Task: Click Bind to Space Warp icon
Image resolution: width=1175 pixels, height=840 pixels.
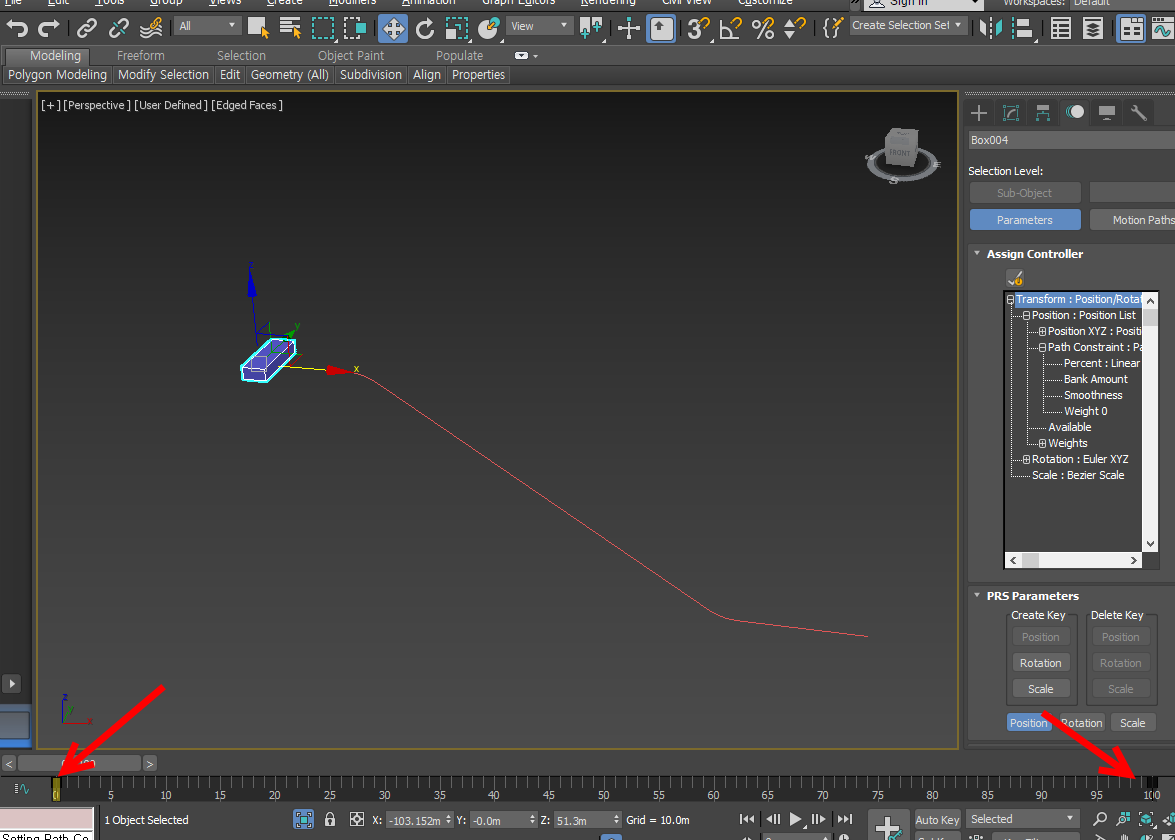Action: click(151, 28)
